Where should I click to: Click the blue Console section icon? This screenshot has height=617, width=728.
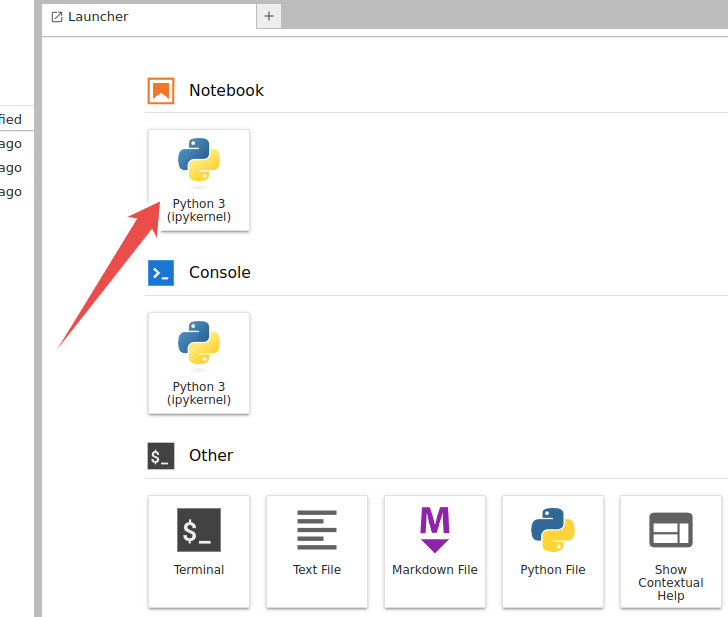[x=161, y=273]
